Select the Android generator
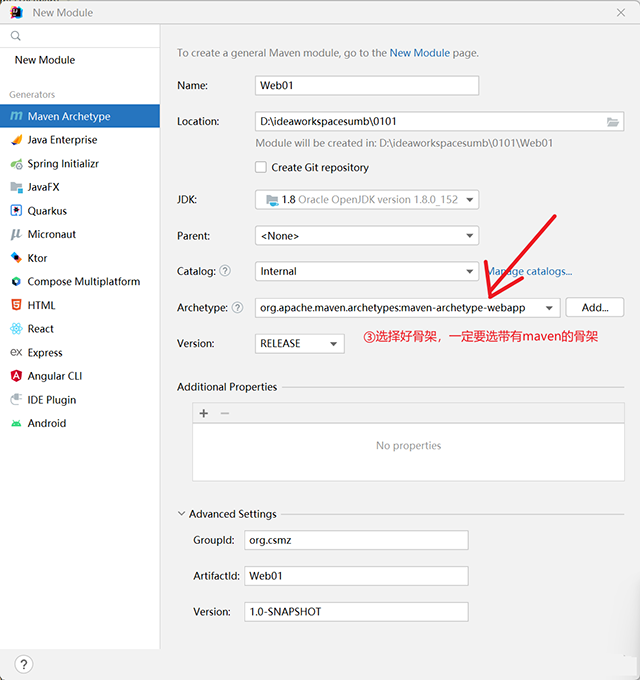This screenshot has width=640, height=680. 80,423
